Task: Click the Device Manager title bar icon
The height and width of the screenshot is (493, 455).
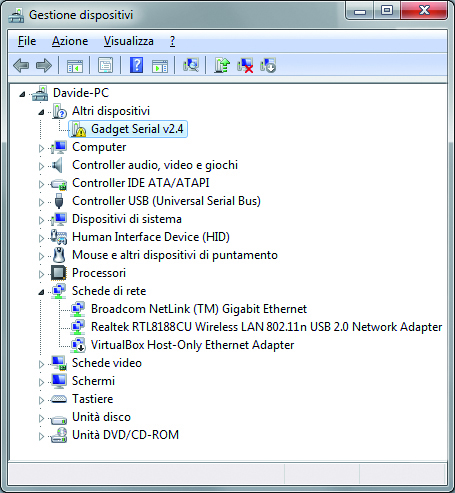Action: pyautogui.click(x=16, y=15)
